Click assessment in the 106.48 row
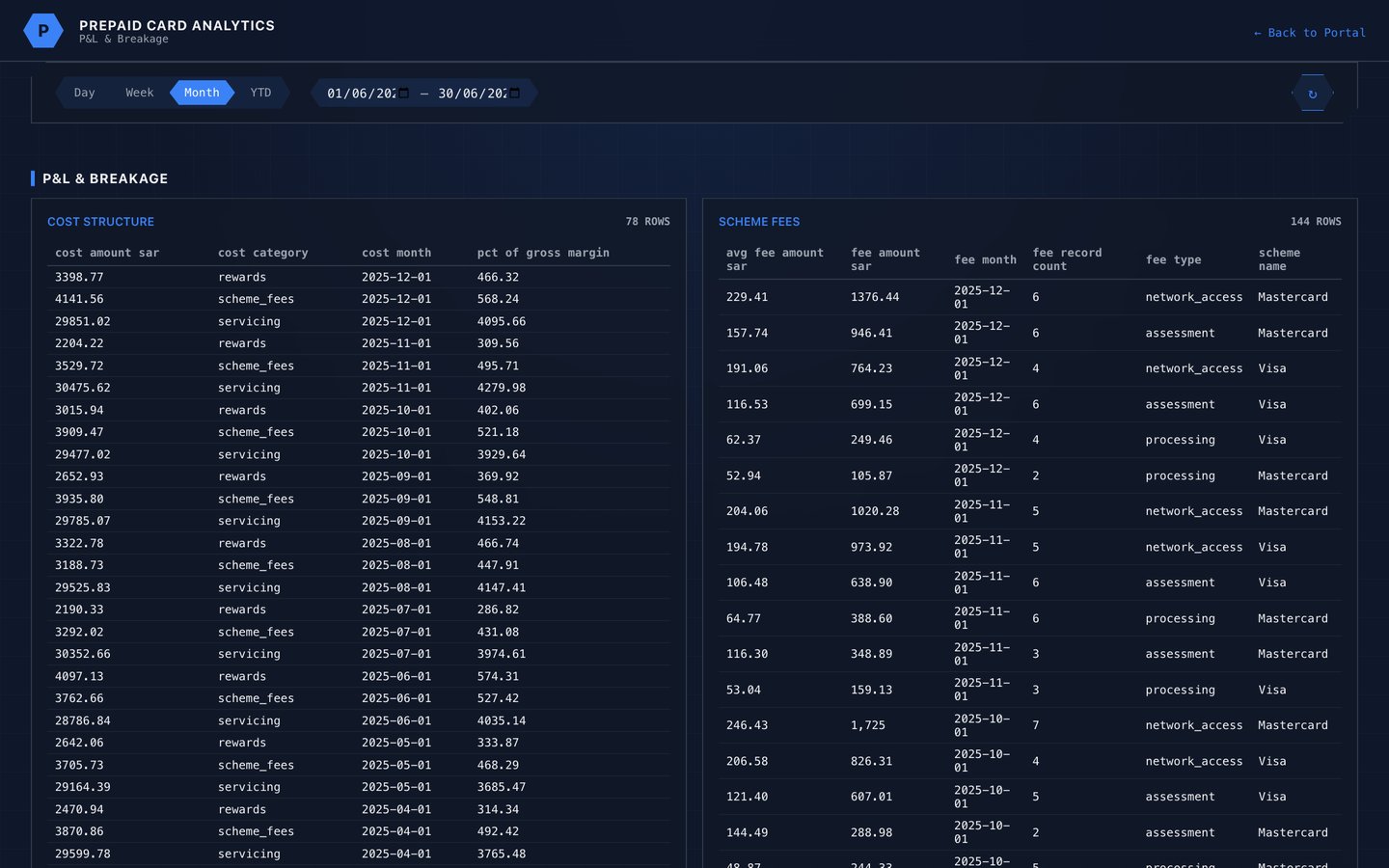This screenshot has width=1389, height=868. tap(1180, 583)
